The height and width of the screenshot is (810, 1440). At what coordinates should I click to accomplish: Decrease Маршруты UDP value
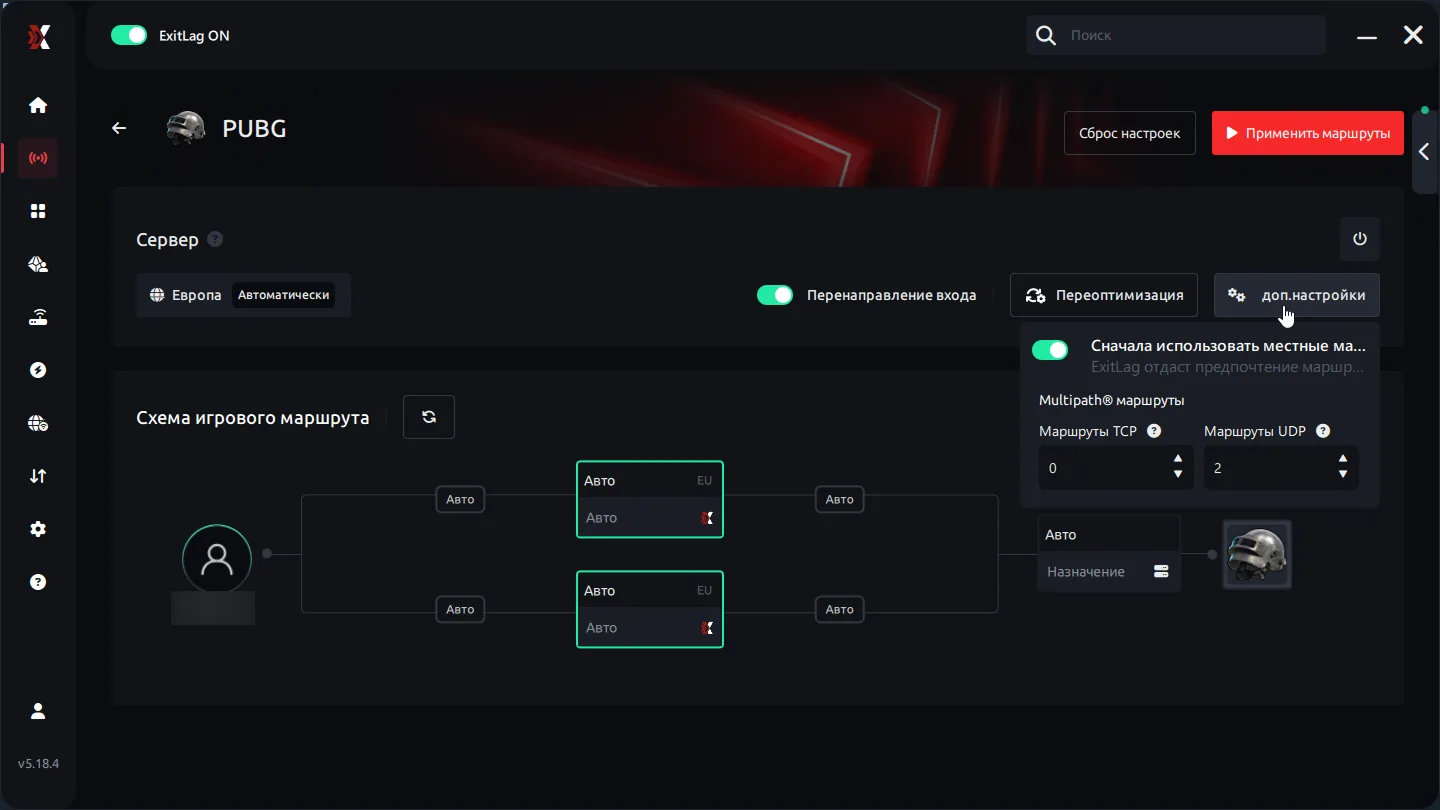coord(1343,475)
